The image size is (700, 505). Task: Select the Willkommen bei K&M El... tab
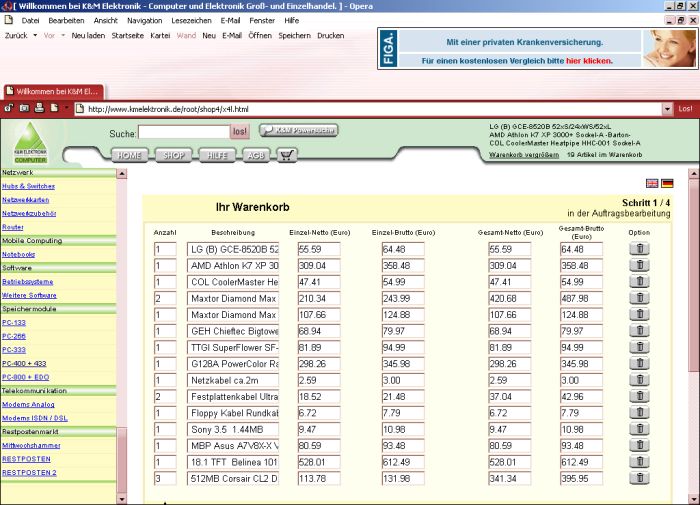click(54, 91)
